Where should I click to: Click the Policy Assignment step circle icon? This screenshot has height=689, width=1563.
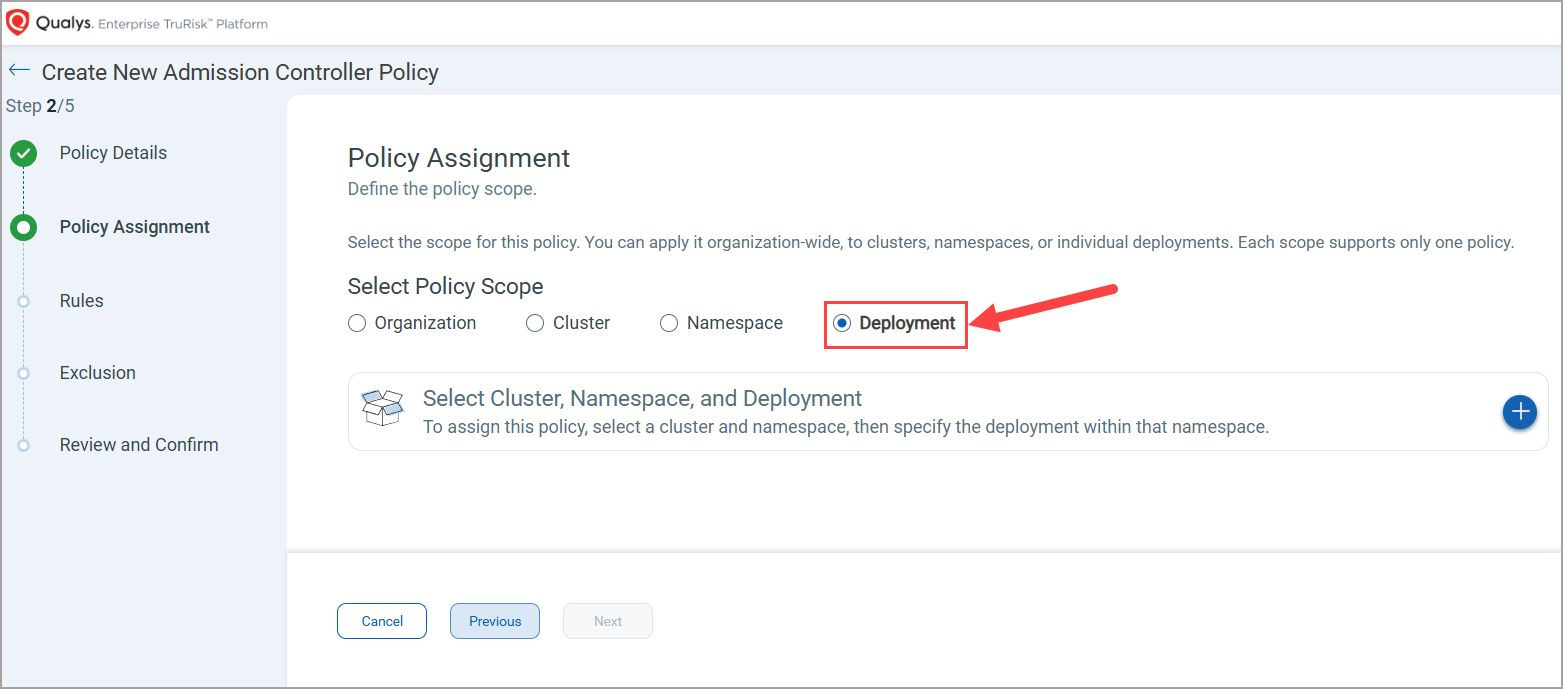[23, 228]
